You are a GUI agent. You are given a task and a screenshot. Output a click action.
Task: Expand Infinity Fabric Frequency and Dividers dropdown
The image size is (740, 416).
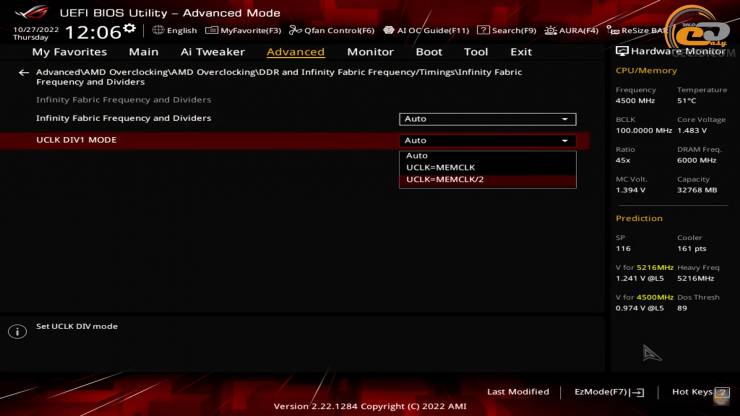(488, 119)
